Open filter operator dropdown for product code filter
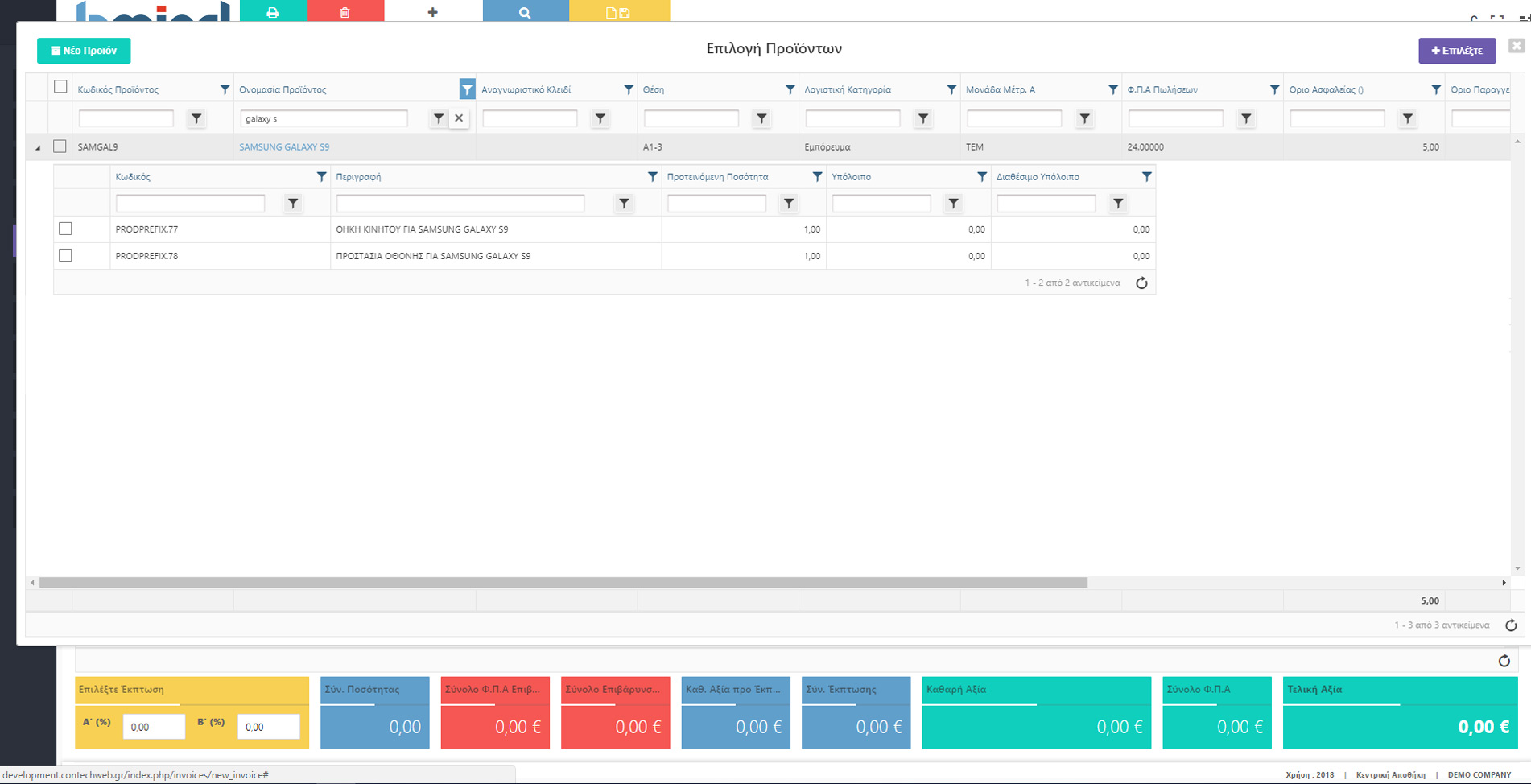This screenshot has height=784, width=1531. (x=196, y=118)
